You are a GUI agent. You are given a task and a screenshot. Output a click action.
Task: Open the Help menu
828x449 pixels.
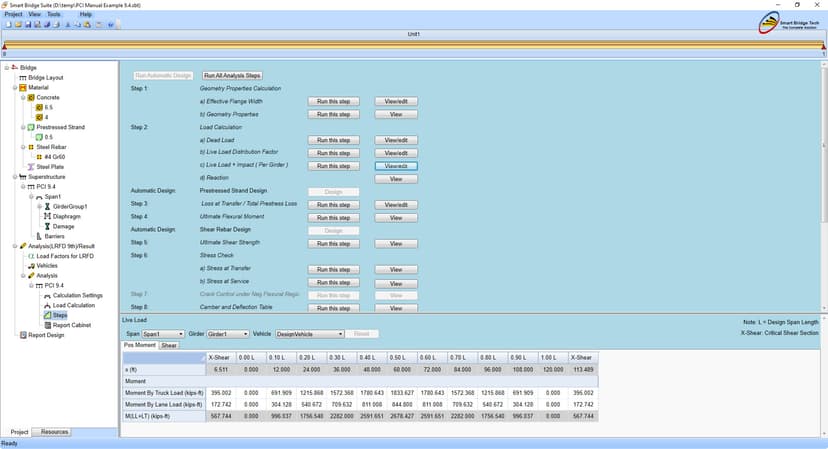pyautogui.click(x=86, y=14)
